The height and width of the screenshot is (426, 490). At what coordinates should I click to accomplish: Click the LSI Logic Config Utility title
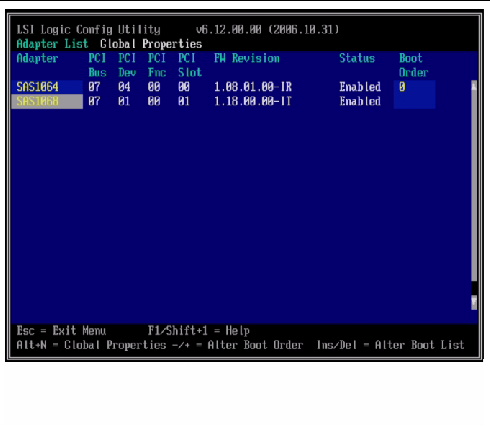(x=89, y=30)
